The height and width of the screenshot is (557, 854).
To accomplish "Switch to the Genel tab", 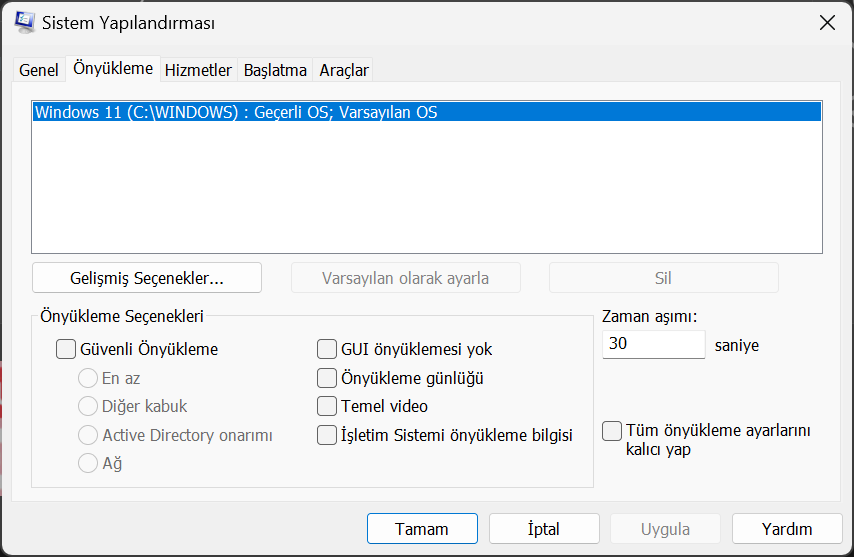I will [39, 70].
